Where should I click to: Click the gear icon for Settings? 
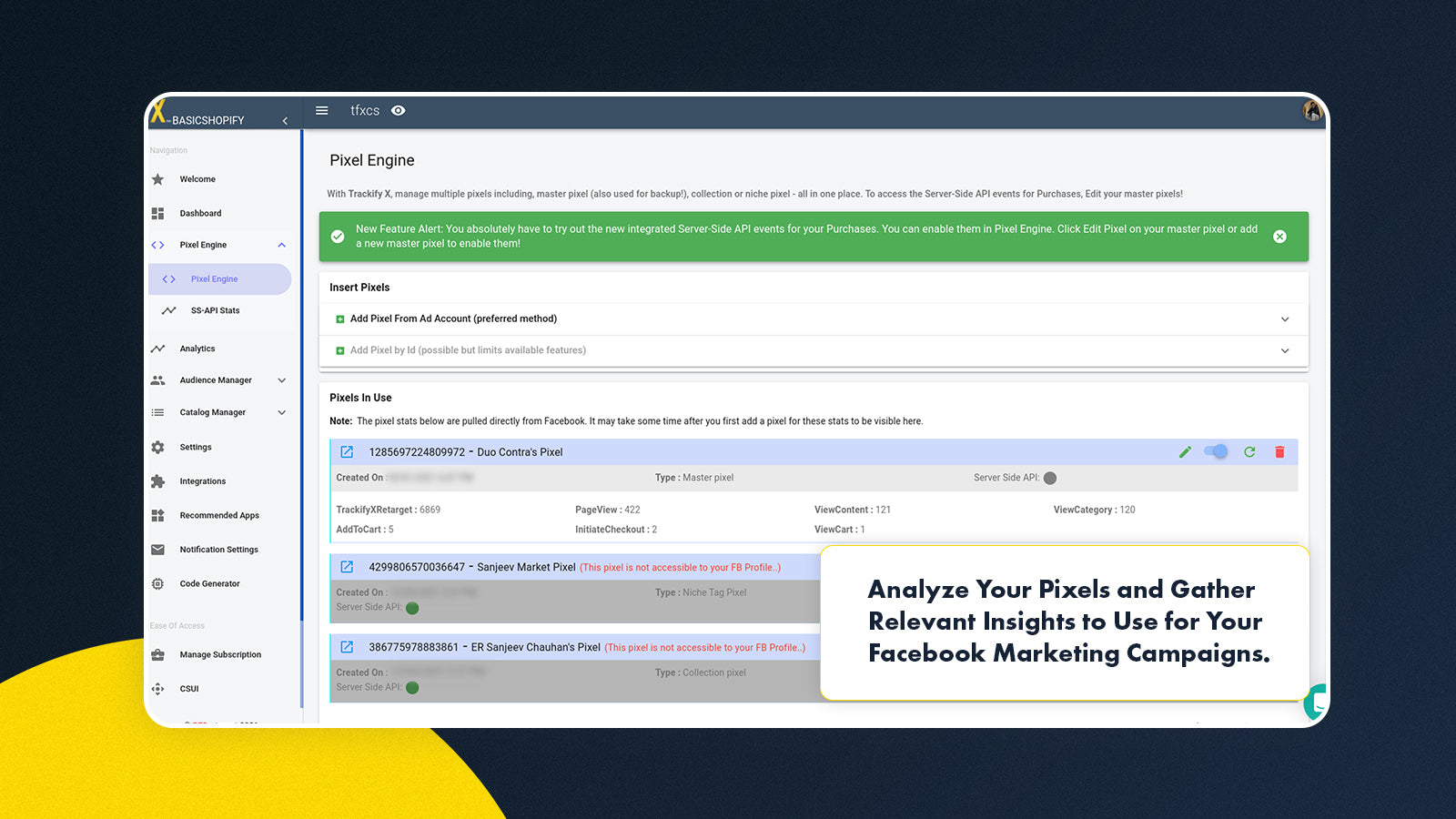[x=158, y=447]
